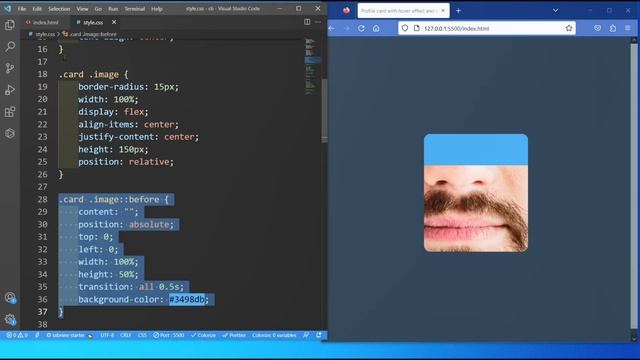This screenshot has height=360, width=640.
Task: Reload the page in Firefox
Action: (361, 28)
